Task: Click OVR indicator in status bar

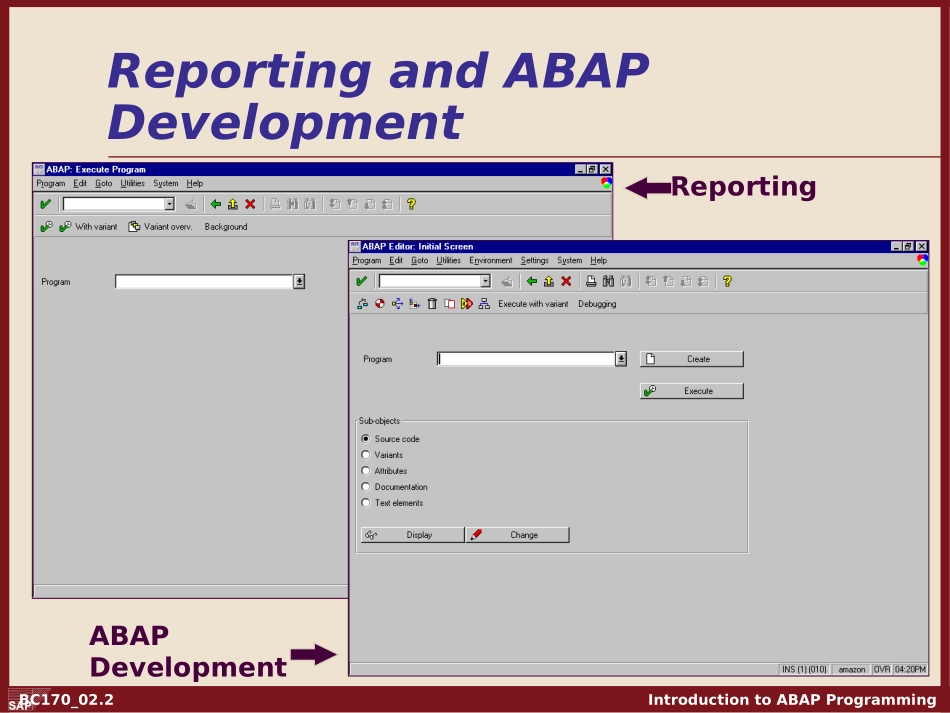Action: pos(882,669)
